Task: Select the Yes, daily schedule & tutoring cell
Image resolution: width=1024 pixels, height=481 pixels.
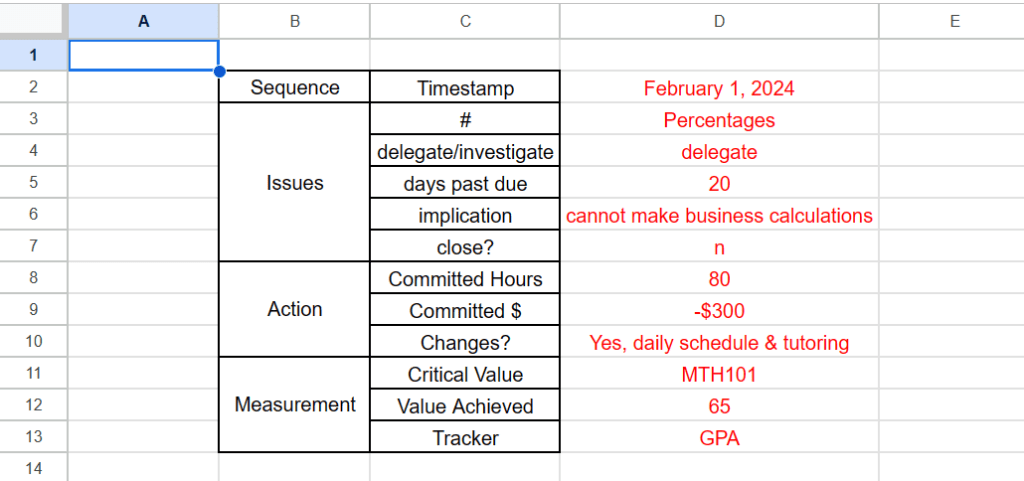Action: point(719,343)
